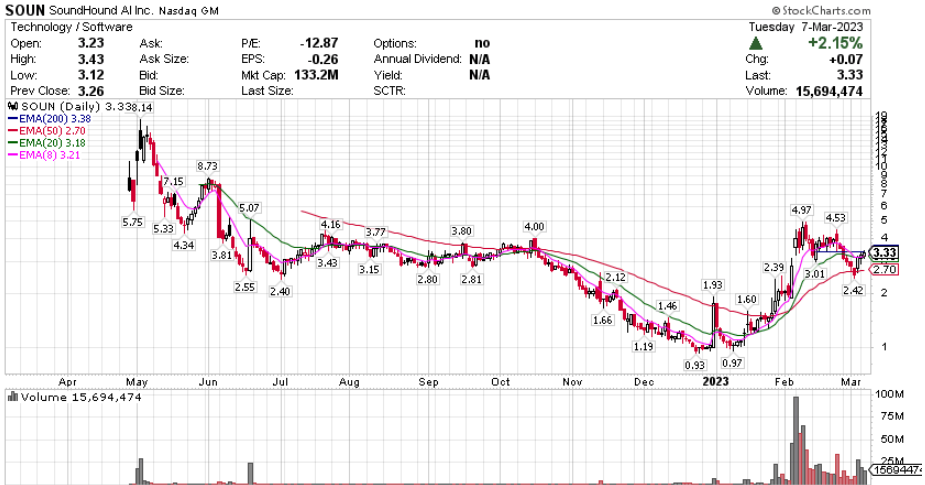The height and width of the screenshot is (485, 925).
Task: Click the 5.75 low price label
Action: tap(133, 222)
